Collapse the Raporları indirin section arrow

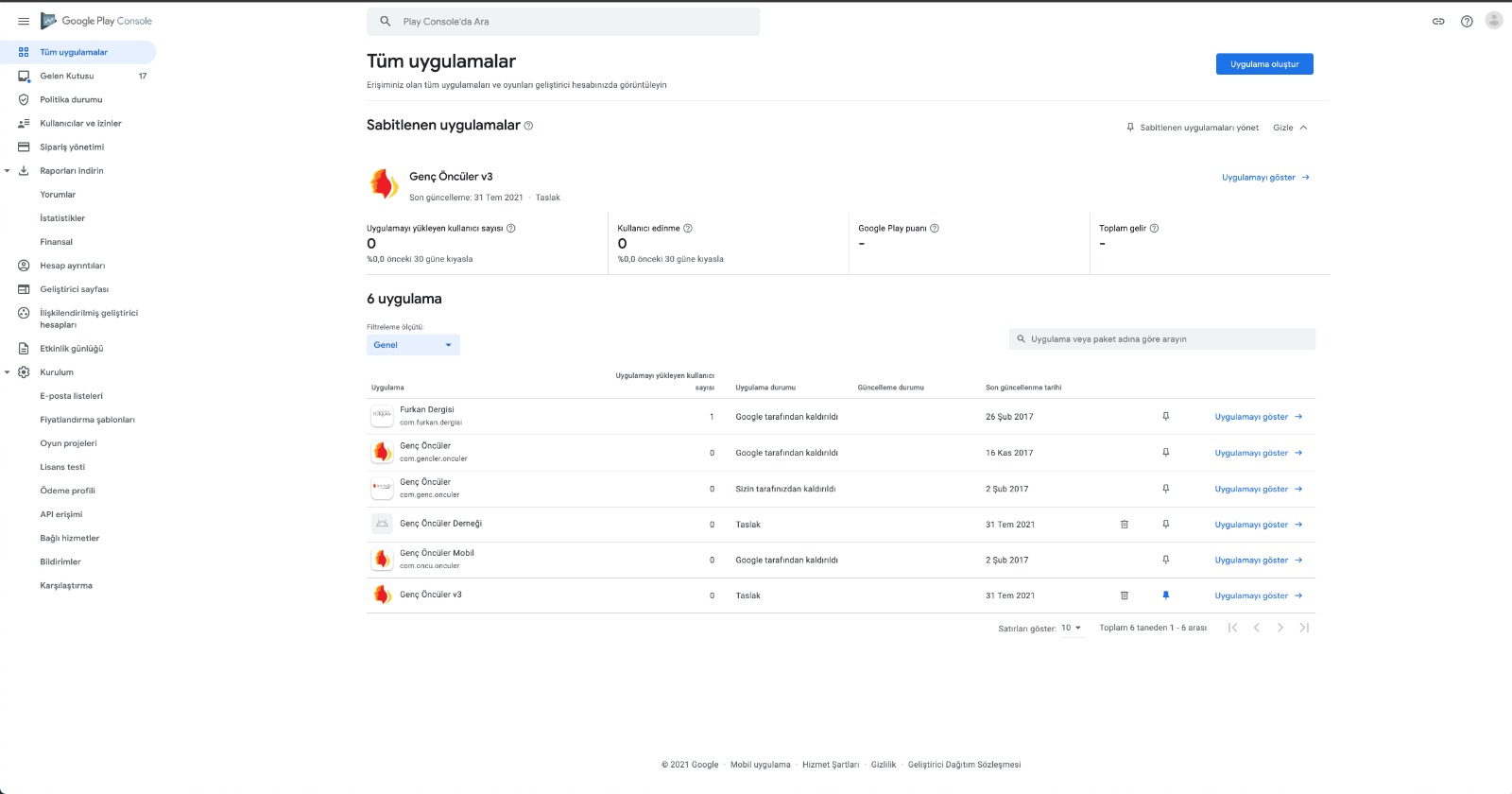coord(8,171)
